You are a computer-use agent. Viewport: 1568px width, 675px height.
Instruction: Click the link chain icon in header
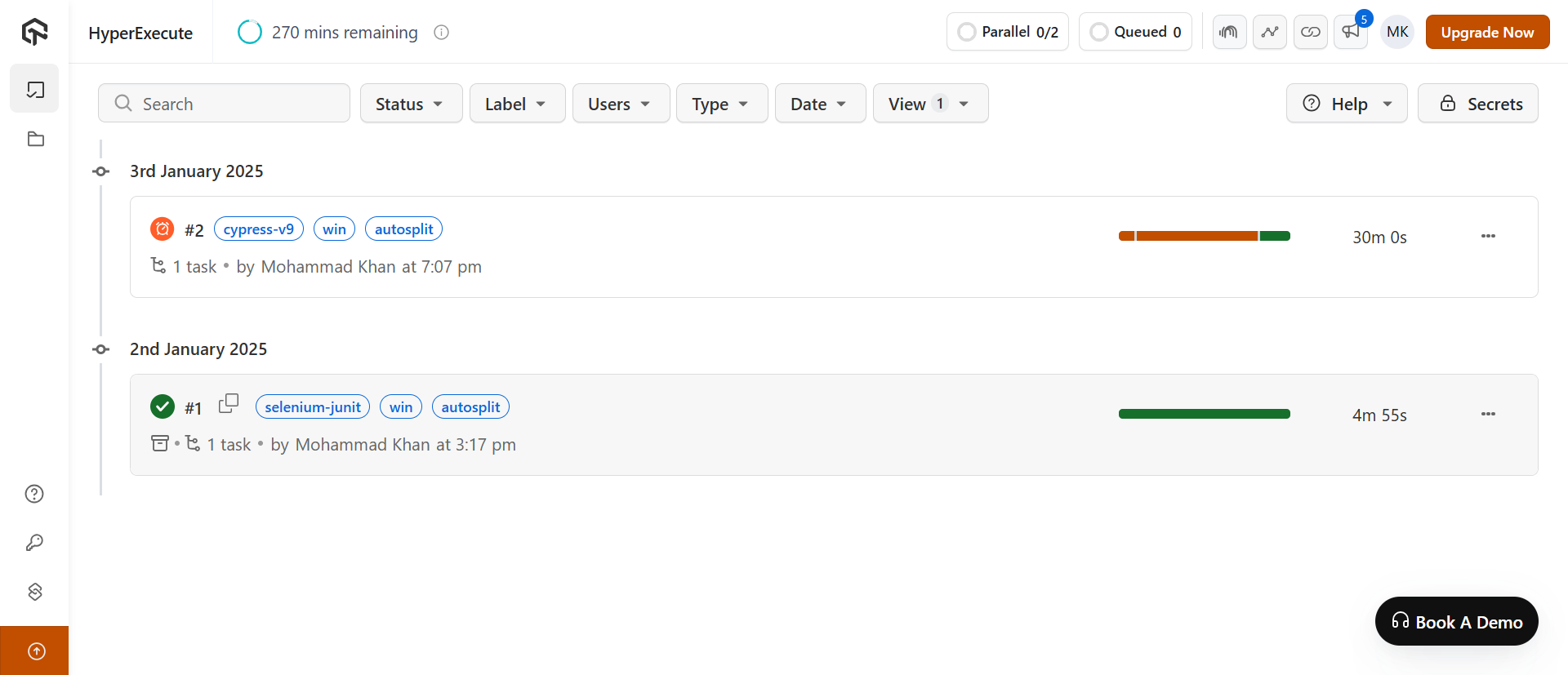click(1311, 32)
